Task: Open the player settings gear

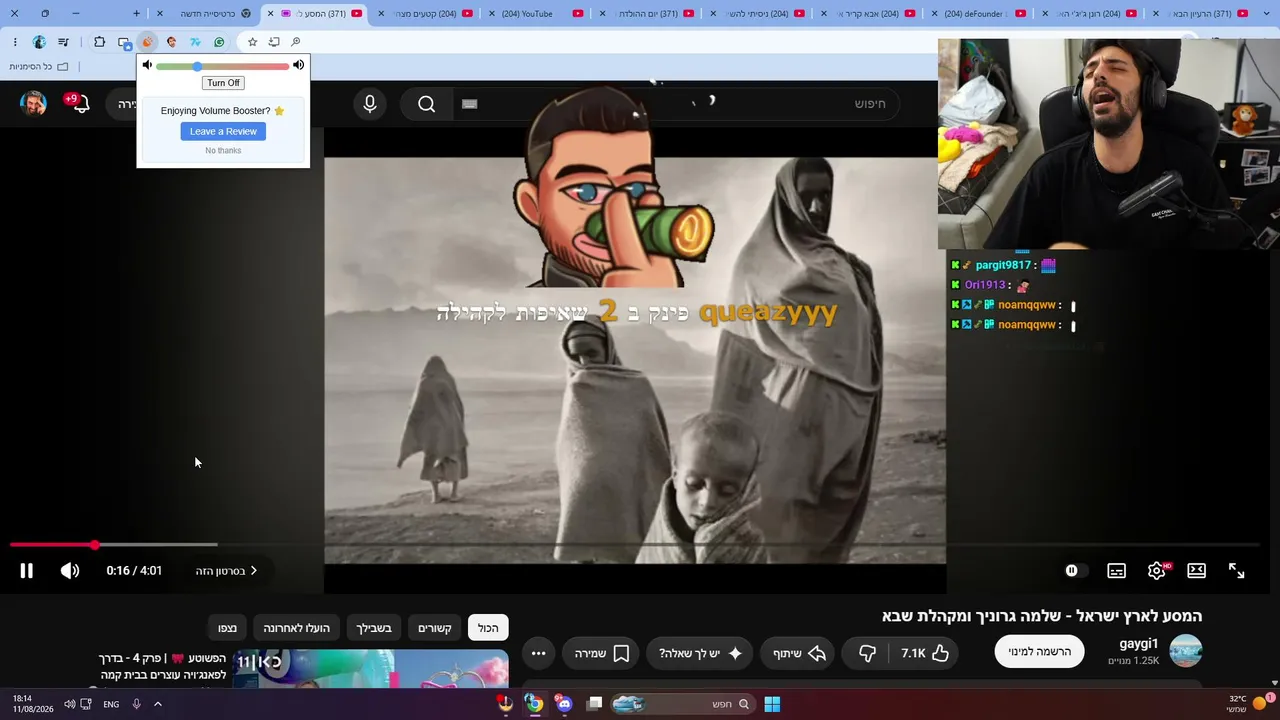Action: pyautogui.click(x=1157, y=570)
